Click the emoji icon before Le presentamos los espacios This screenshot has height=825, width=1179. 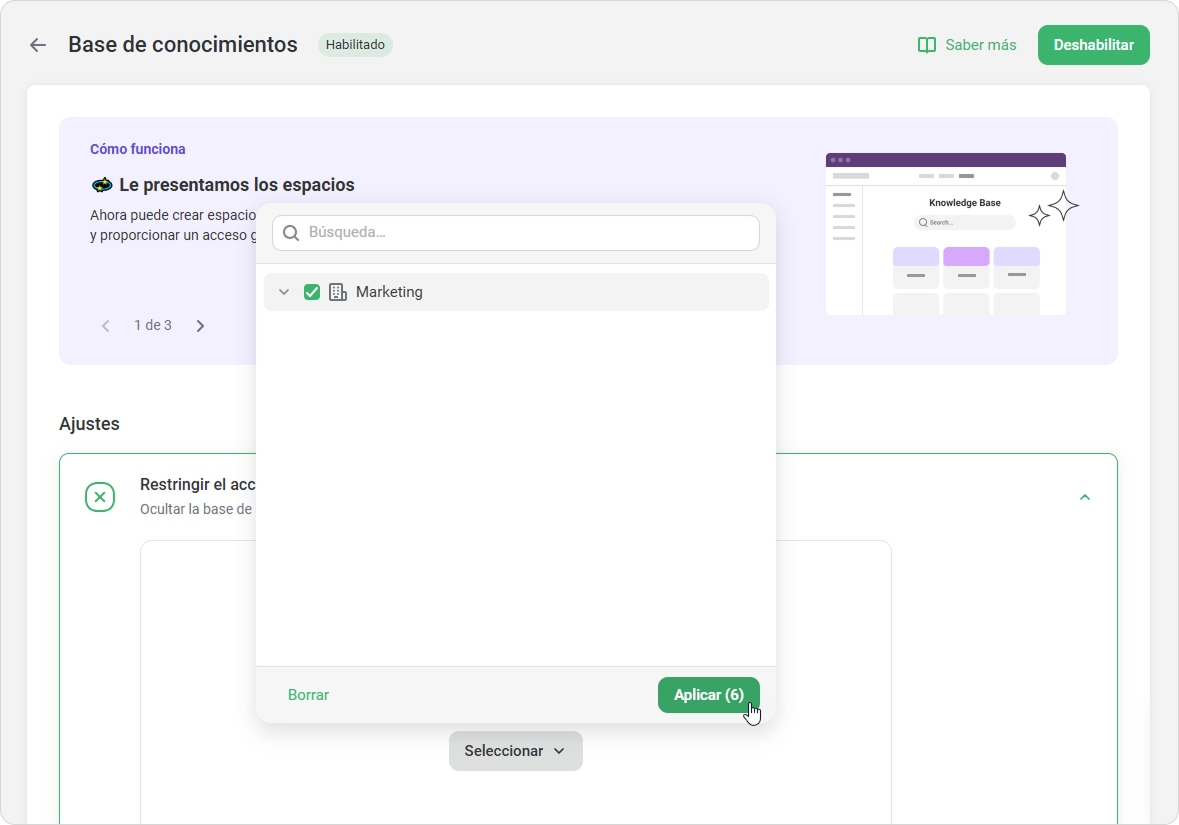101,185
